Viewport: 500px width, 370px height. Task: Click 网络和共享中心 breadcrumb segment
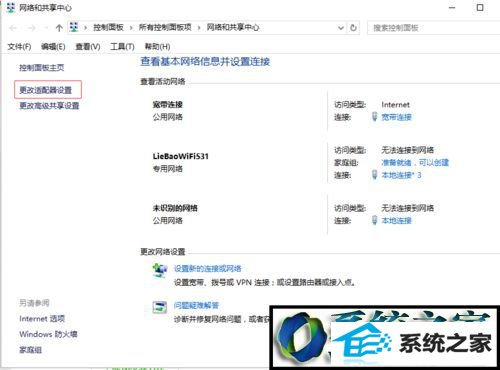233,28
